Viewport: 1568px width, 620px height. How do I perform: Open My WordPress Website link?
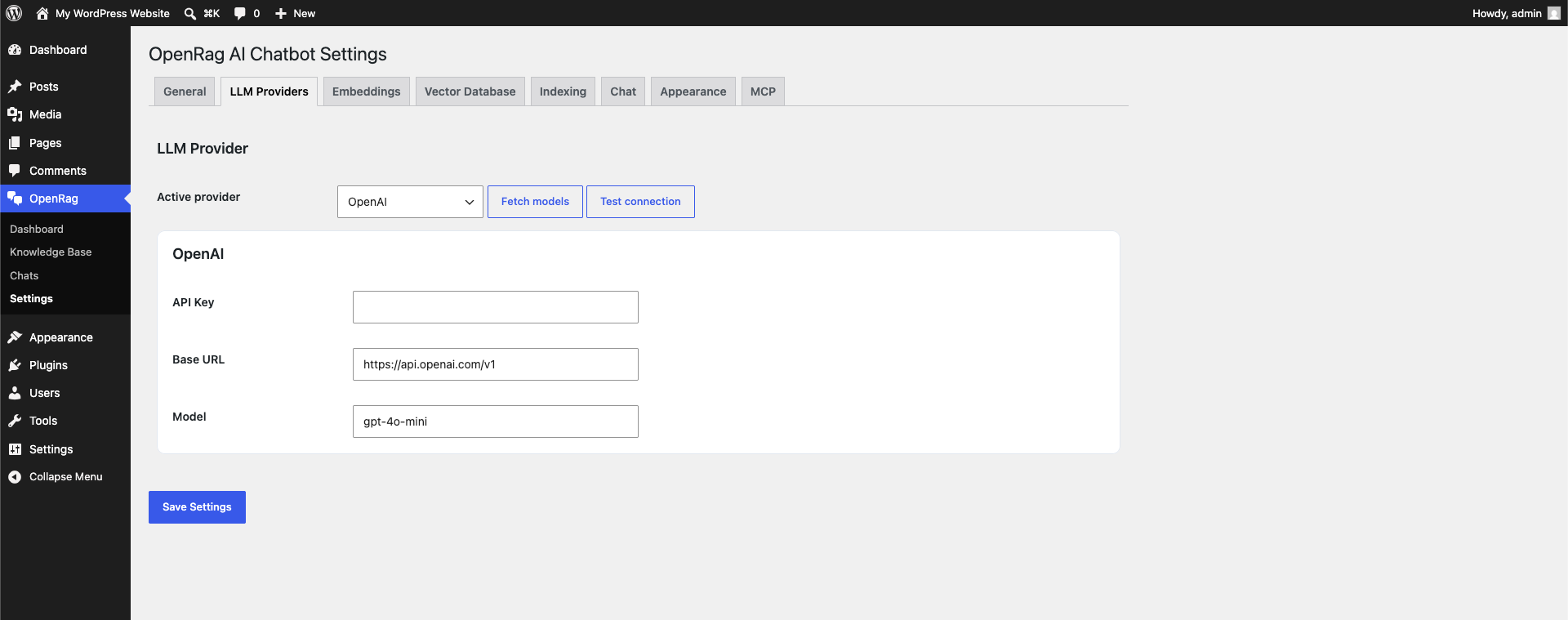[113, 13]
